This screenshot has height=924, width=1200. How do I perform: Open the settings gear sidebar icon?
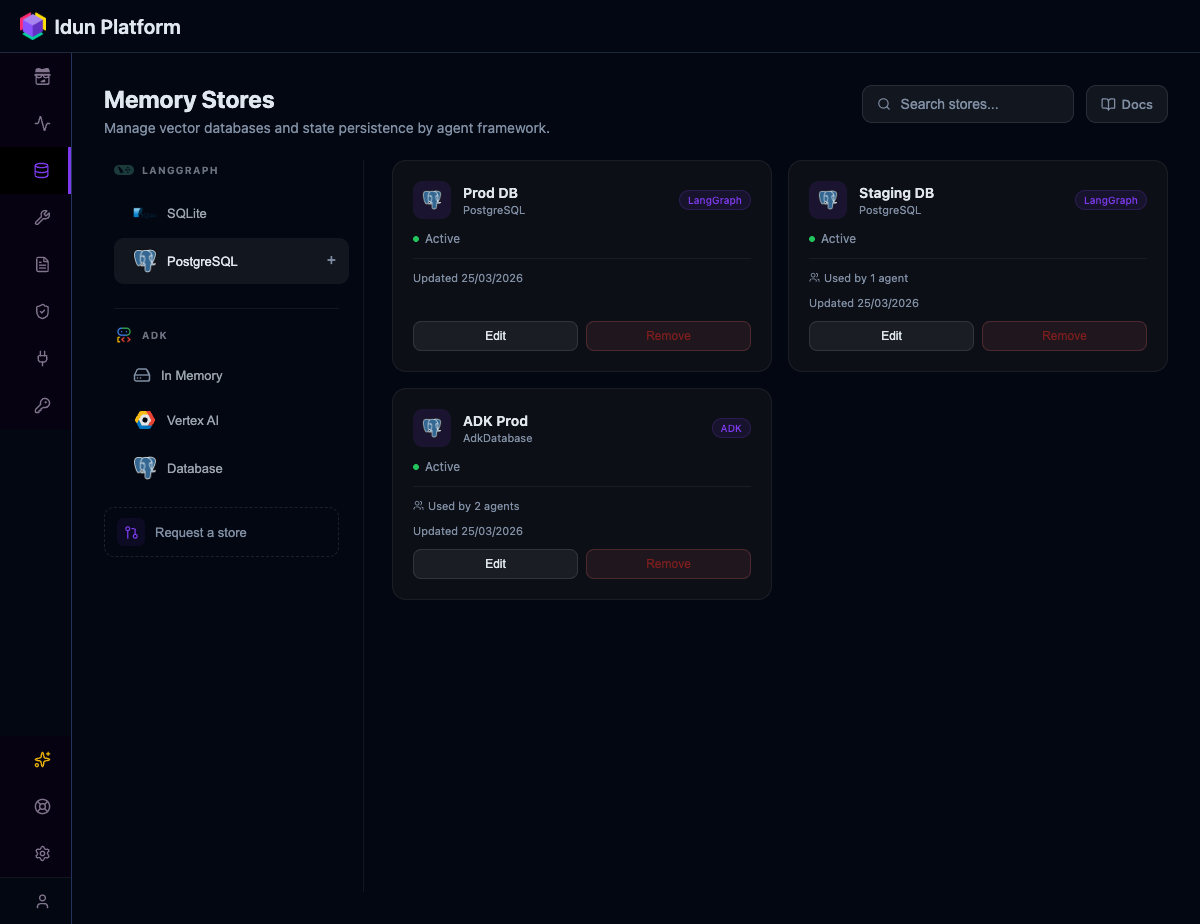click(42, 854)
